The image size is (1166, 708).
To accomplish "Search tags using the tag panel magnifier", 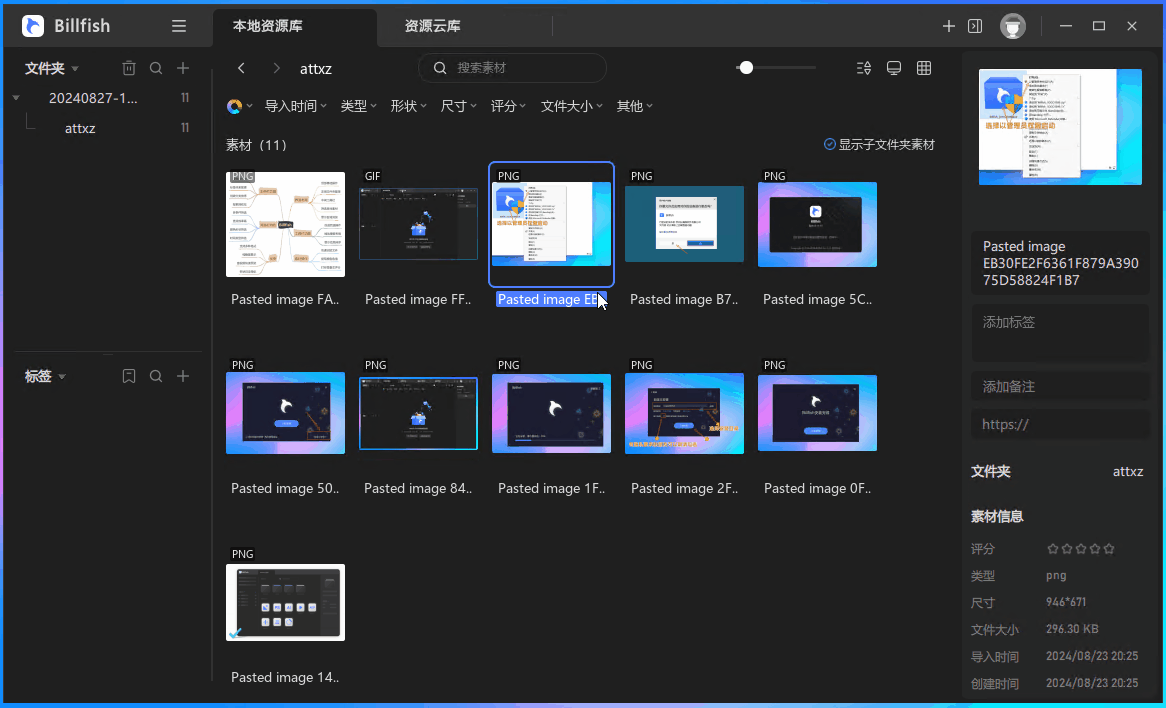I will click(x=155, y=376).
